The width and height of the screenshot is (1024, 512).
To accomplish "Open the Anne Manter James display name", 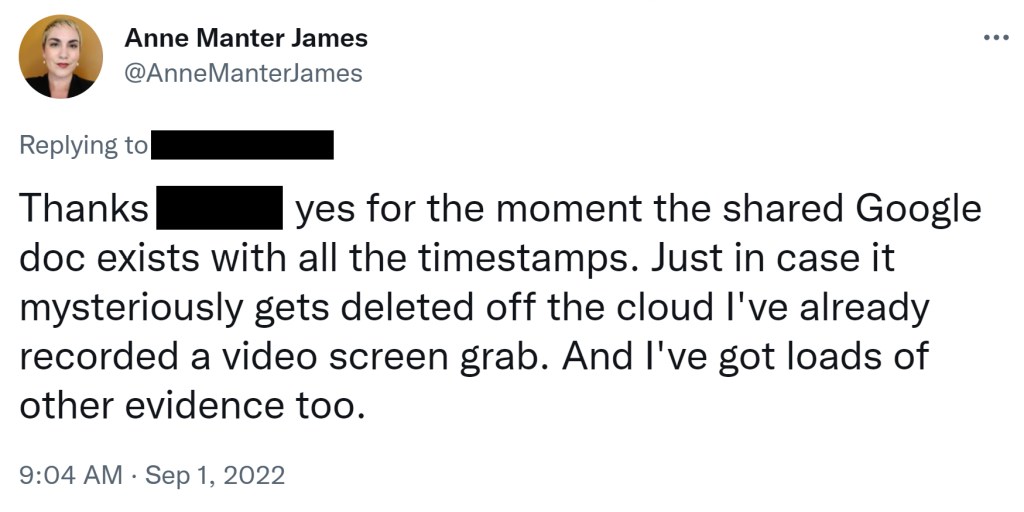I will pyautogui.click(x=246, y=39).
